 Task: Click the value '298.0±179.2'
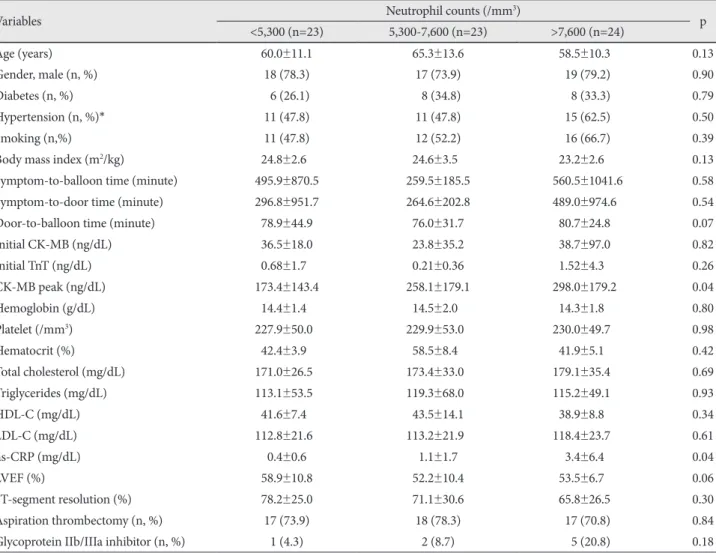[x=584, y=287]
